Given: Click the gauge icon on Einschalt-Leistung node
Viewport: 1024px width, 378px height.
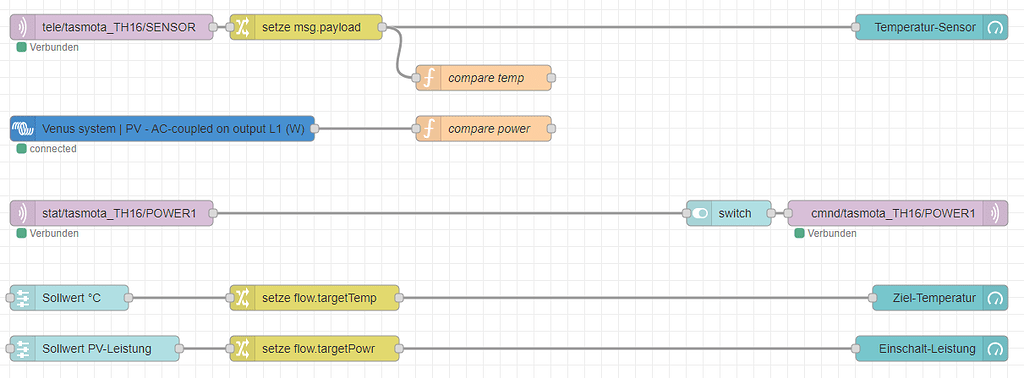Looking at the screenshot, I should tap(995, 349).
